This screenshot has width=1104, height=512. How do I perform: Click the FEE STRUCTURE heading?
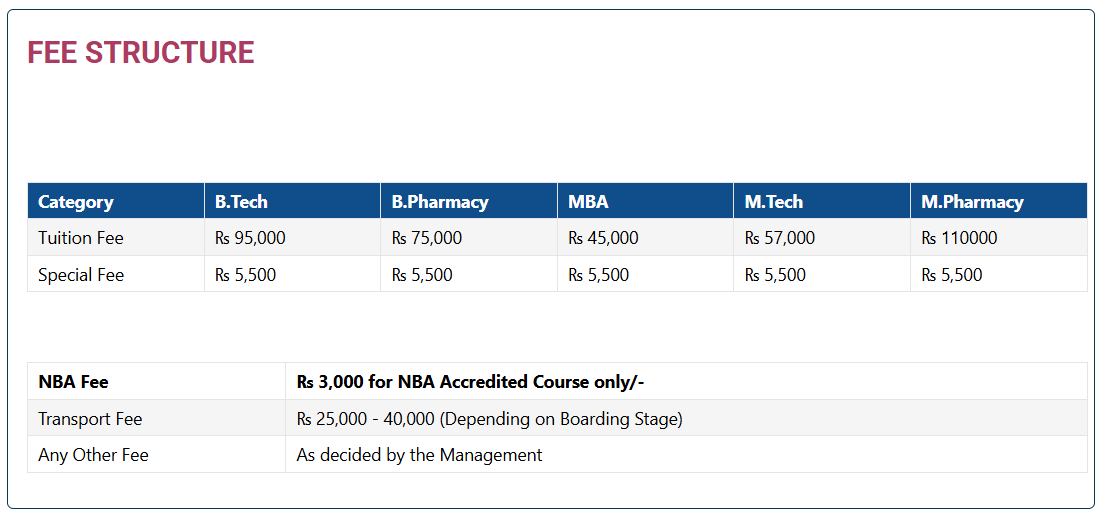point(140,53)
